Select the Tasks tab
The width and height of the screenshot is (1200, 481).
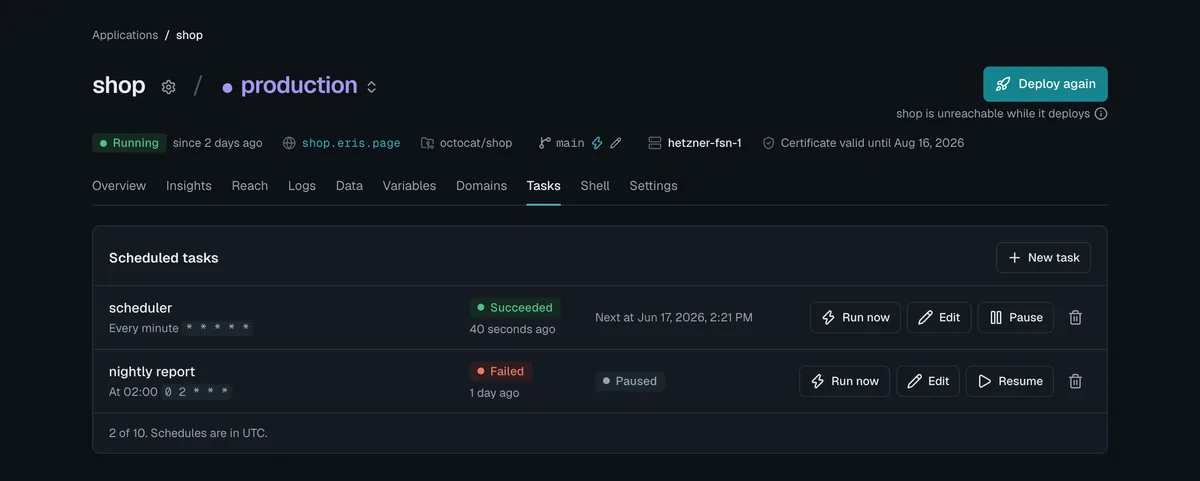[544, 186]
